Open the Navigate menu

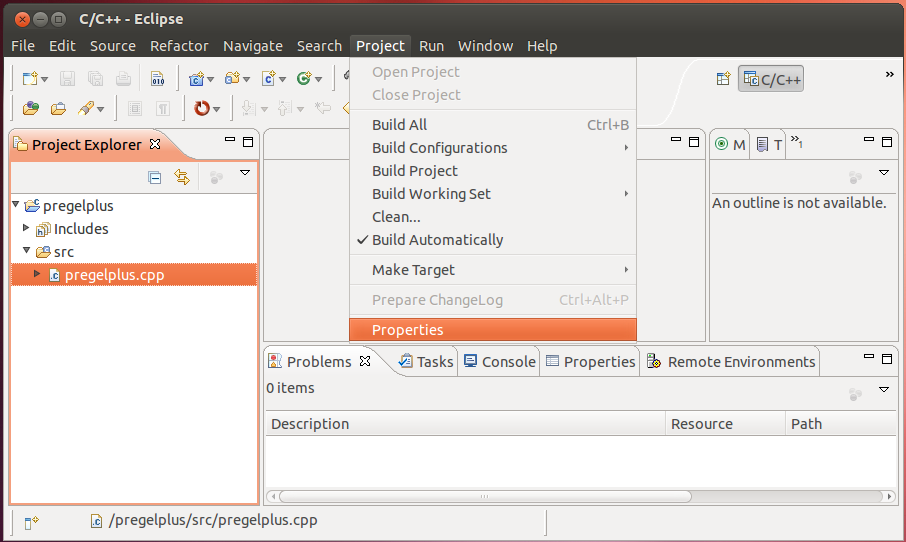tap(253, 46)
